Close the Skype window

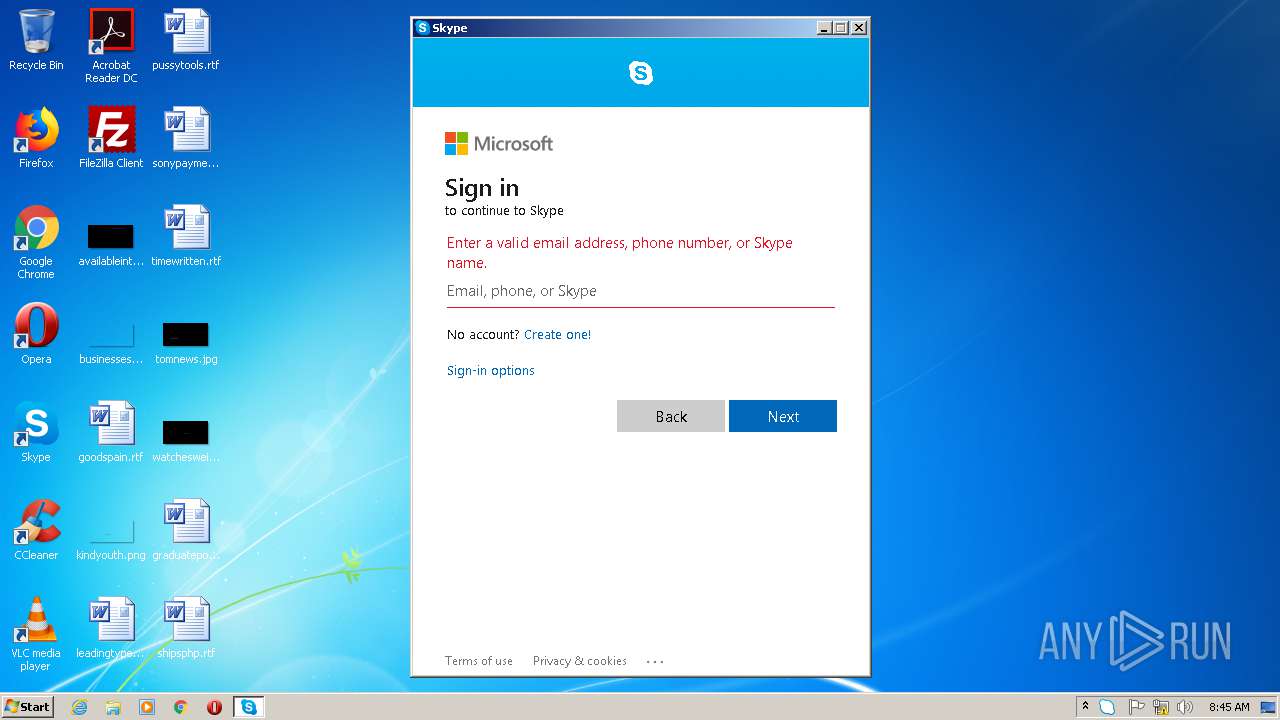[x=858, y=28]
